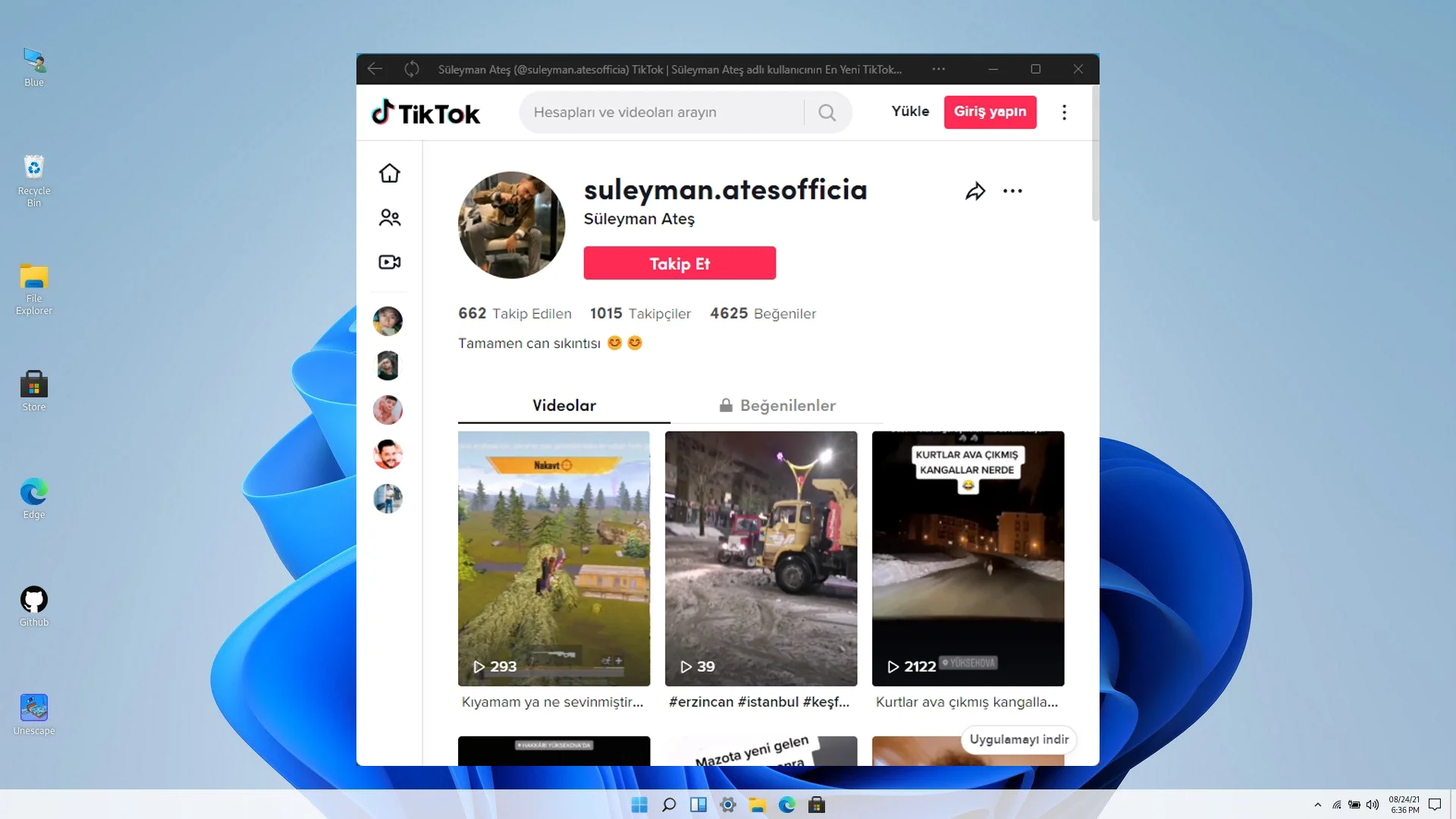Open the Mazota yeni gelen video thumbnail
The height and width of the screenshot is (819, 1456).
(761, 751)
